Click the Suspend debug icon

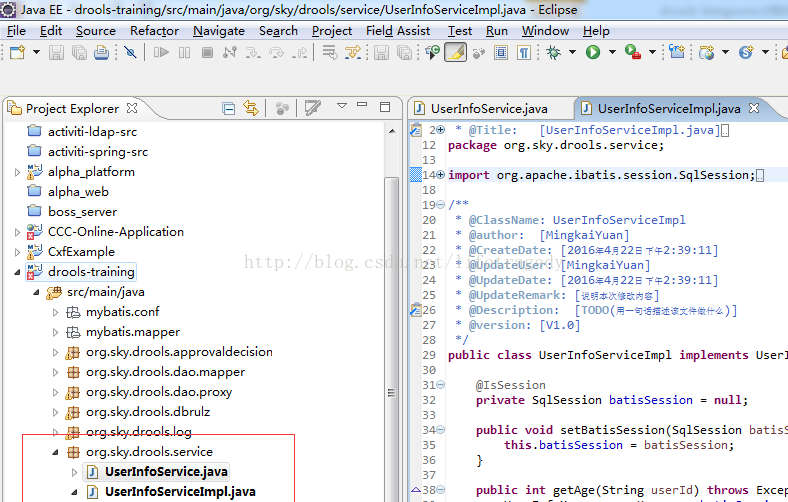pos(184,52)
